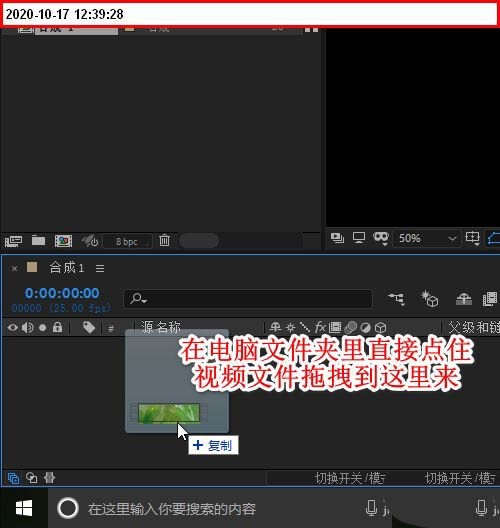This screenshot has width=500, height=528.
Task: Create a new folder in project panel
Action: pos(38,240)
